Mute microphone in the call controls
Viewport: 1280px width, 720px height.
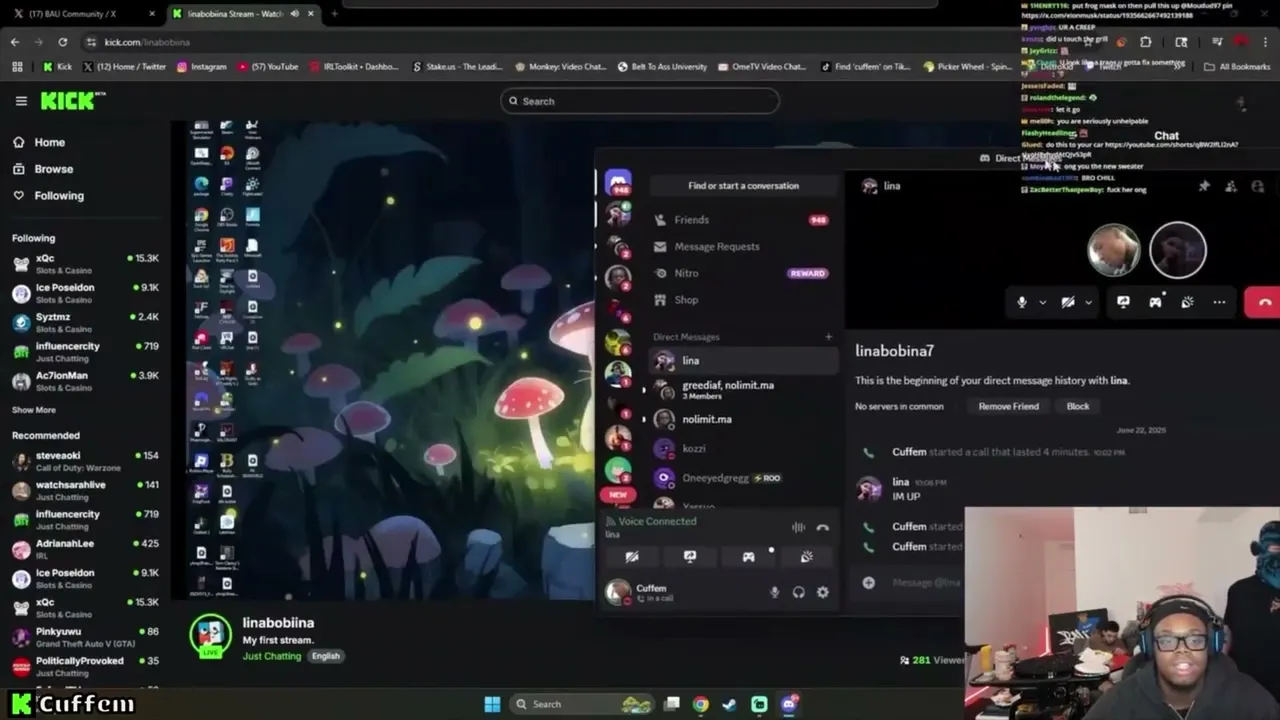click(1022, 302)
